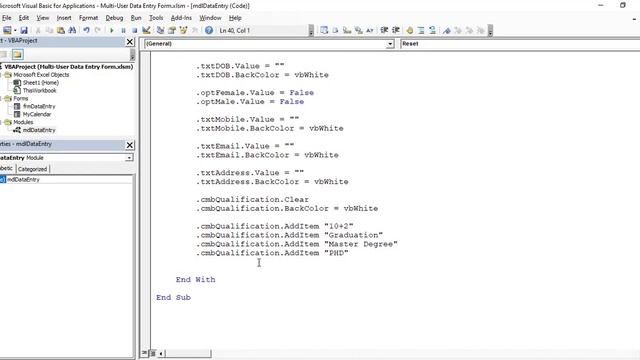The height and width of the screenshot is (360, 640).
Task: Open the insert object dropdown arrow beside the Excel icon
Action: coord(15,30)
